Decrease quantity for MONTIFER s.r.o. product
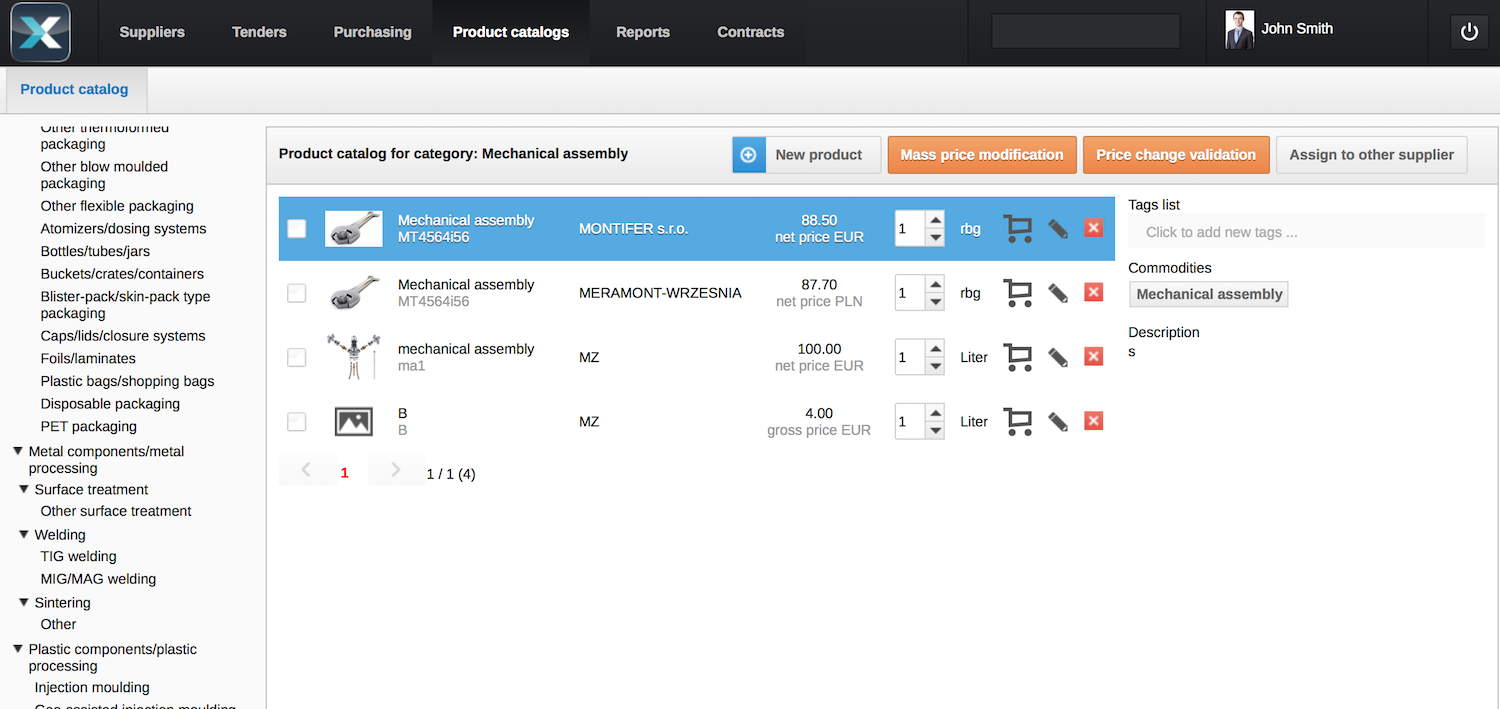 [935, 238]
